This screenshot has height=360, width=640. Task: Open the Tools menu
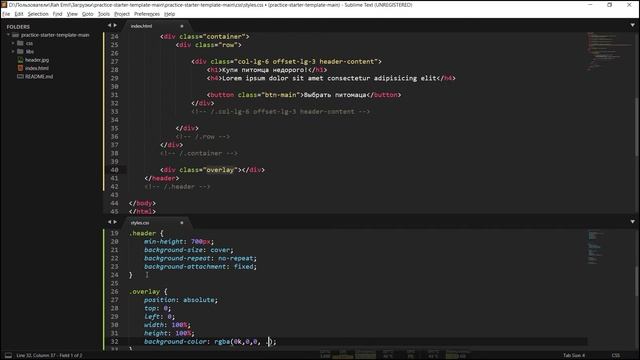pos(104,14)
